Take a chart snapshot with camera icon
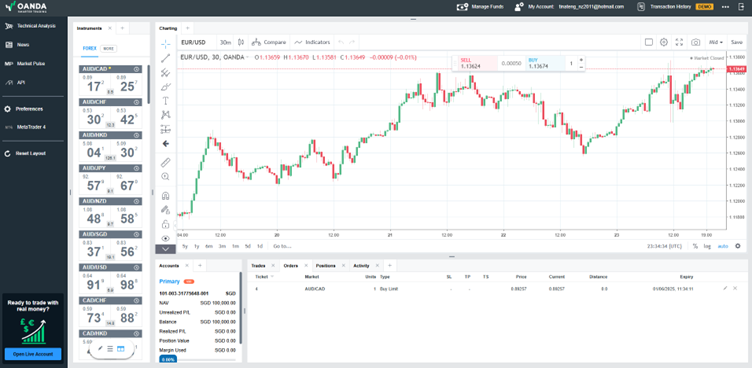 pos(695,42)
